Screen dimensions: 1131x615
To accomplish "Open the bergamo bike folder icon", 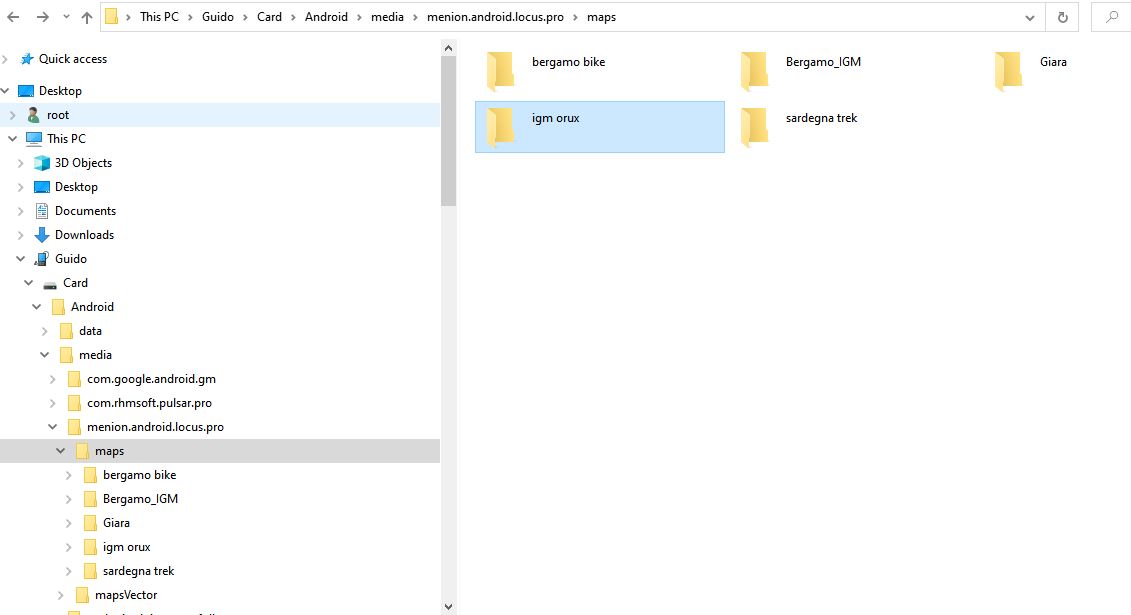I will coord(500,71).
